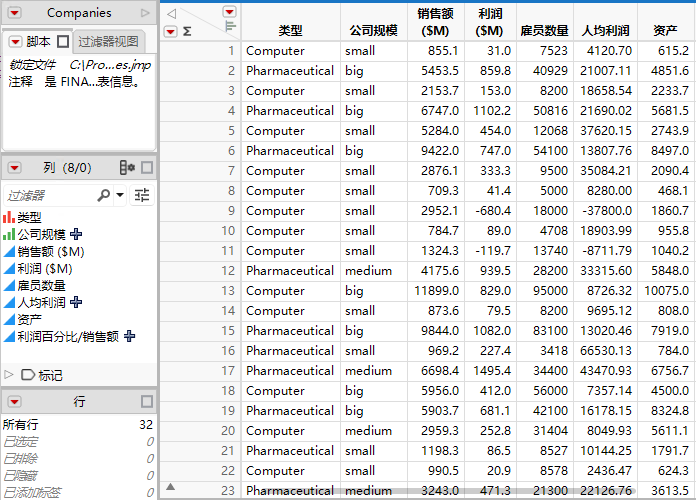Select the 销售额 ($M) column header

pos(435,22)
